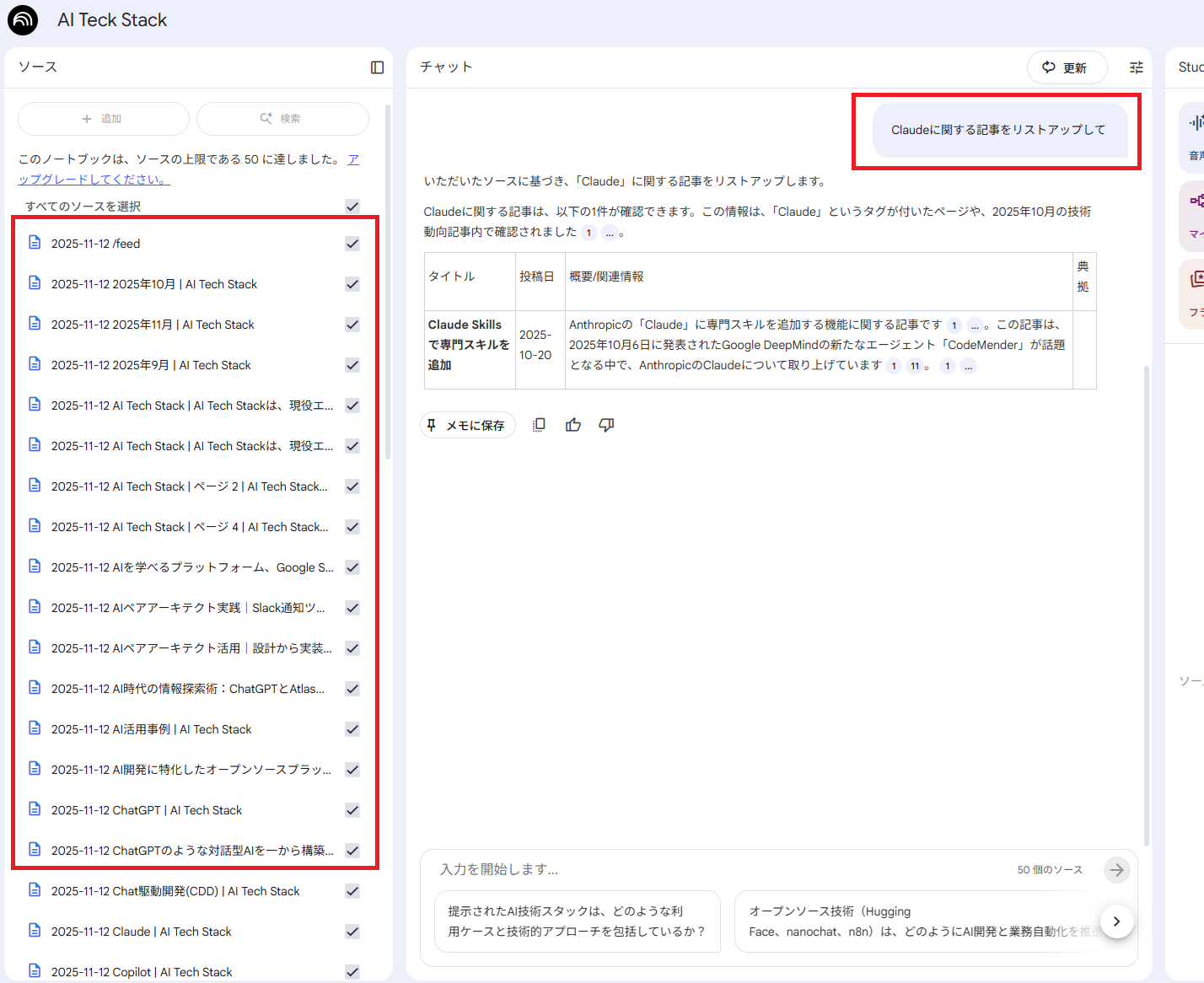This screenshot has width=1204, height=983.
Task: Give the response a thumbs down
Action: [x=606, y=425]
